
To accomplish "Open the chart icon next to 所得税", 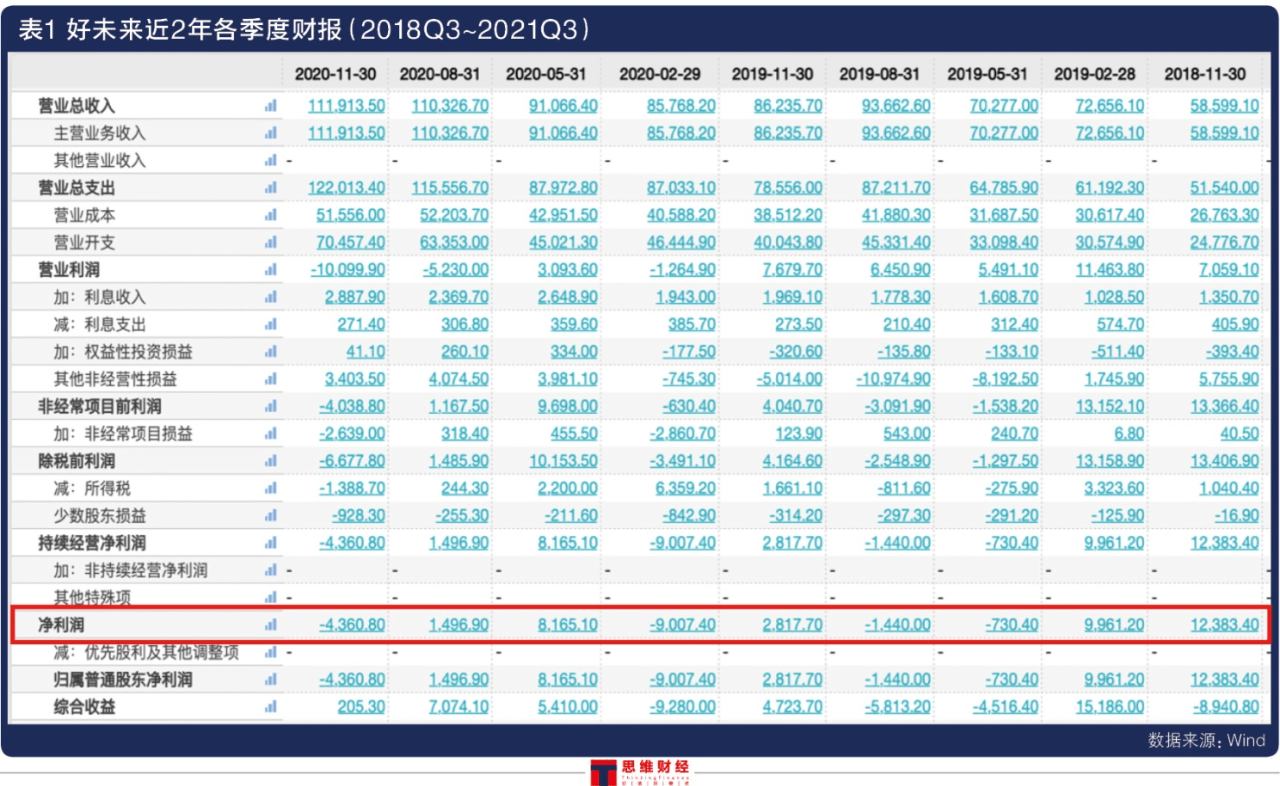I will [268, 490].
